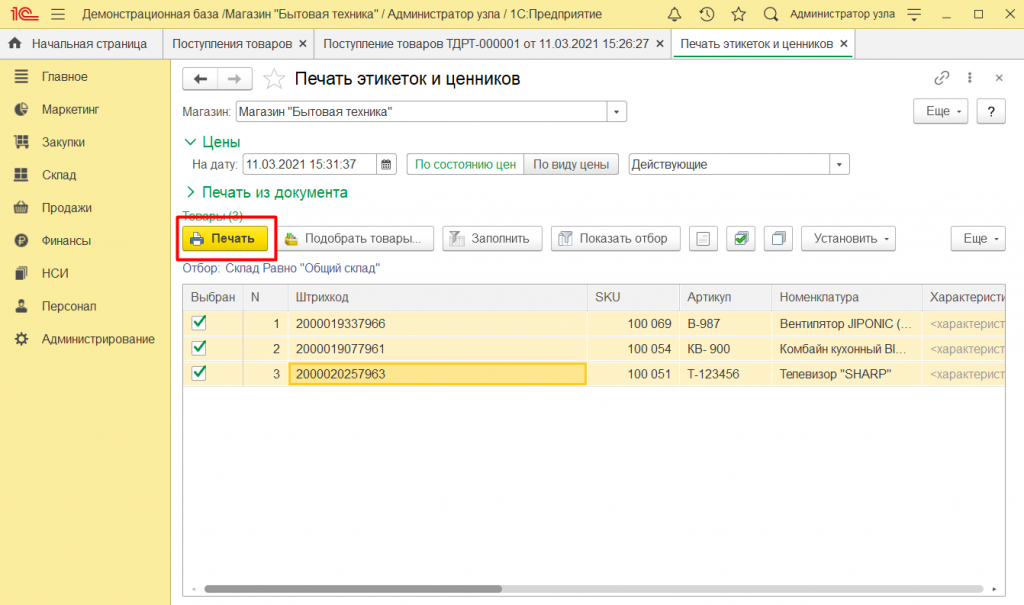Click the notifications bell icon
This screenshot has width=1024, height=605.
click(x=675, y=14)
